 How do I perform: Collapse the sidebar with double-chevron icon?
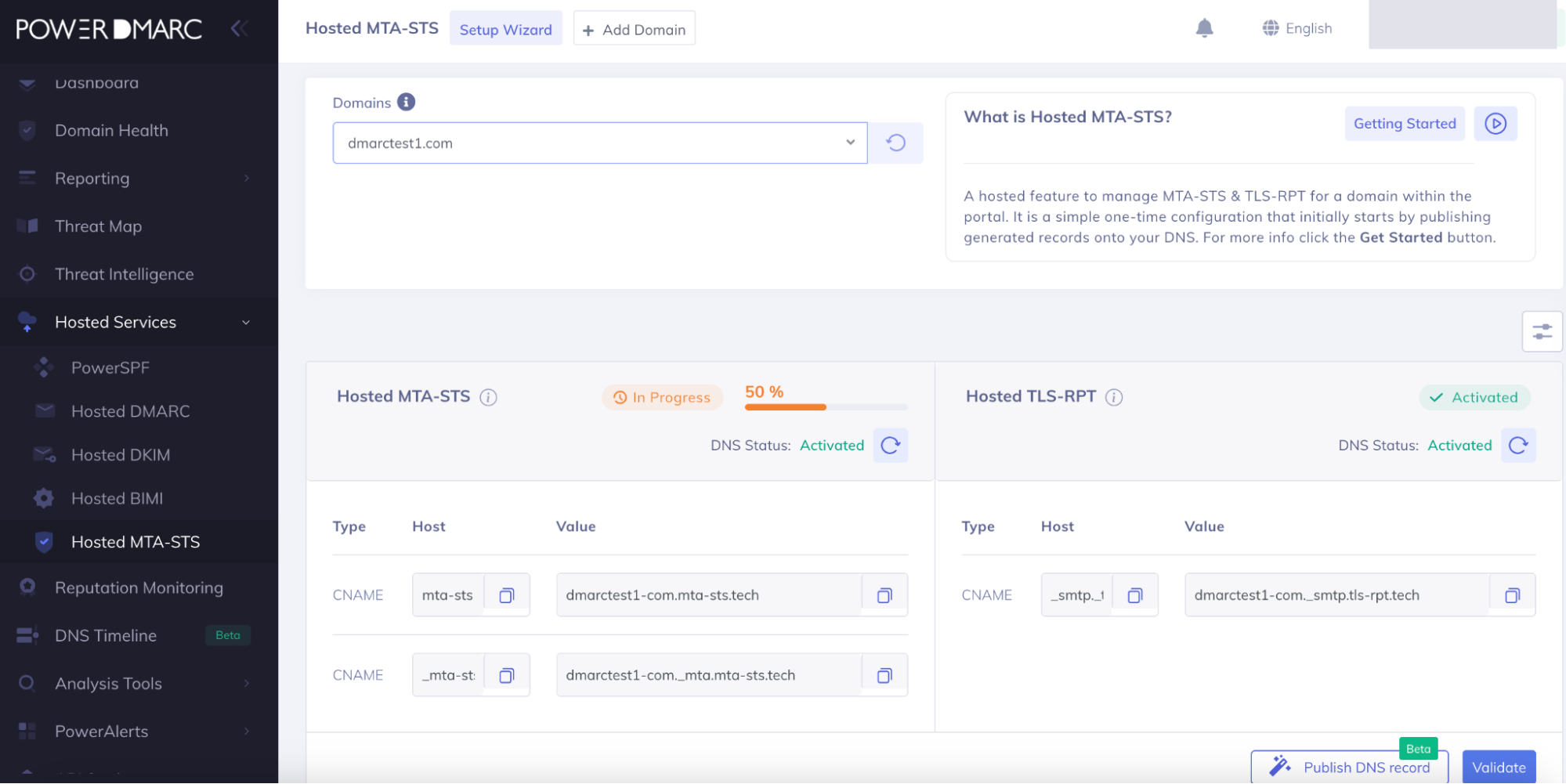tap(240, 29)
